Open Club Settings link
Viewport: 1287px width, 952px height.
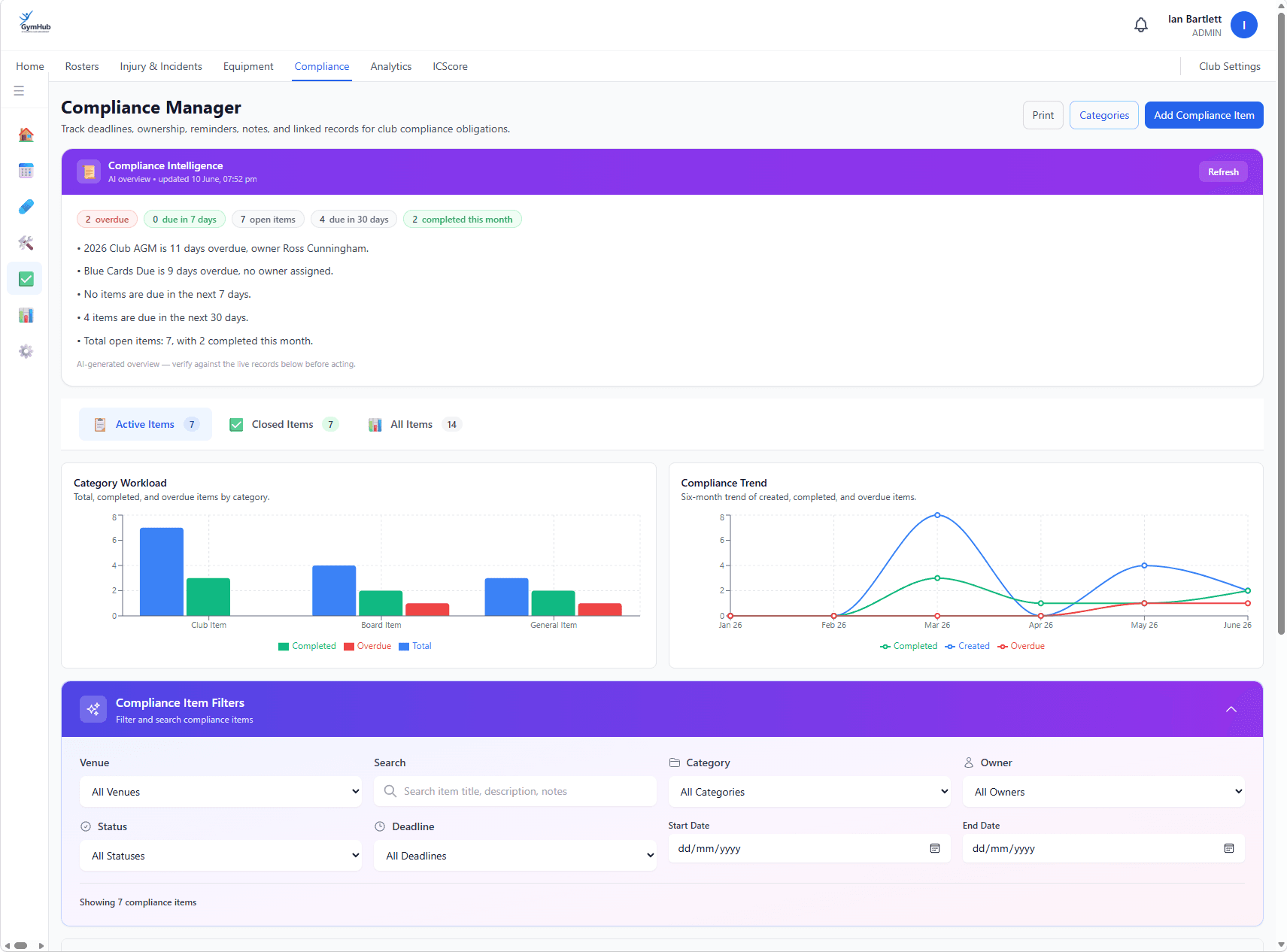1230,66
